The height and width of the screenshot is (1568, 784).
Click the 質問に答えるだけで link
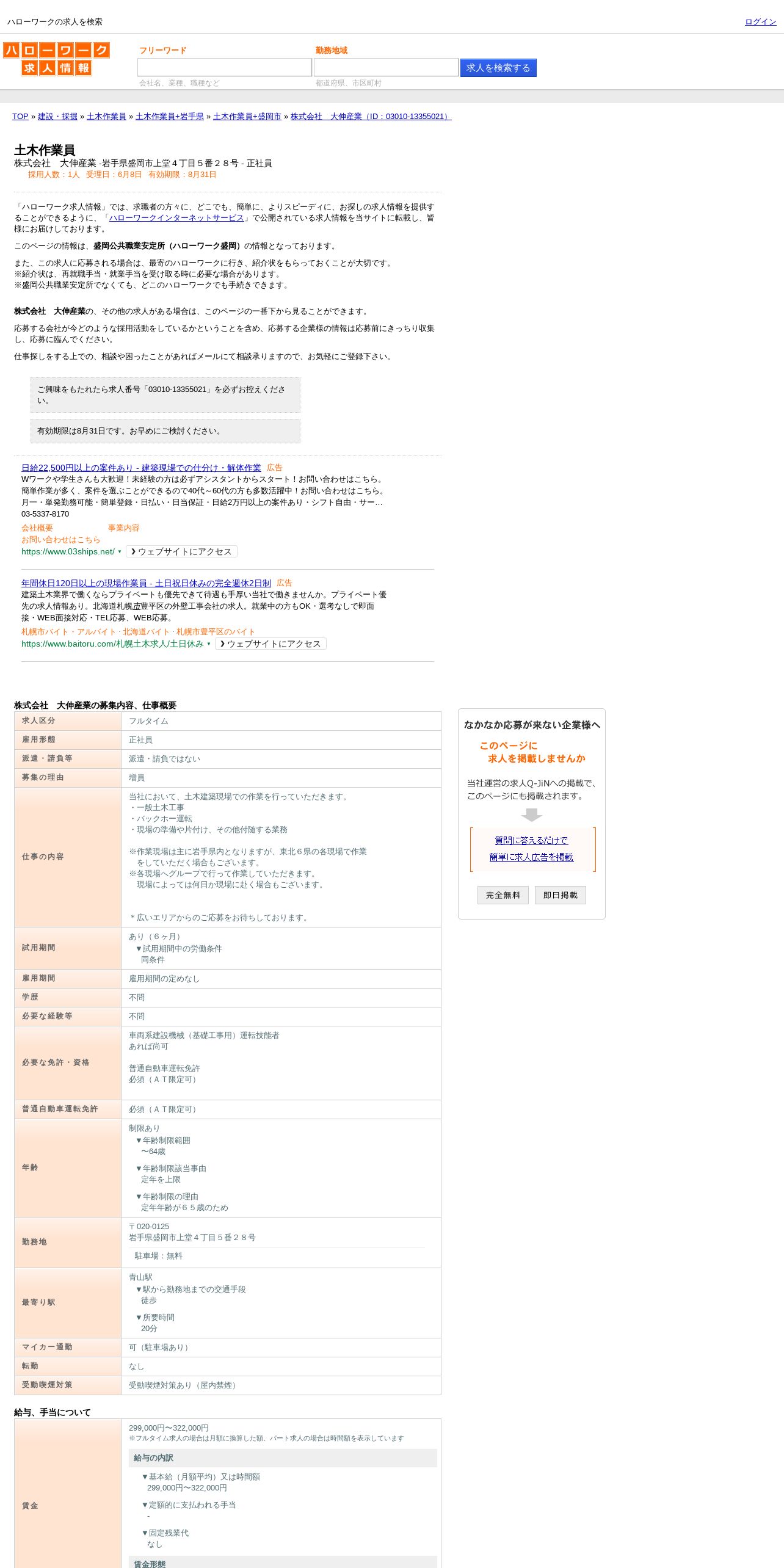pyautogui.click(x=531, y=840)
